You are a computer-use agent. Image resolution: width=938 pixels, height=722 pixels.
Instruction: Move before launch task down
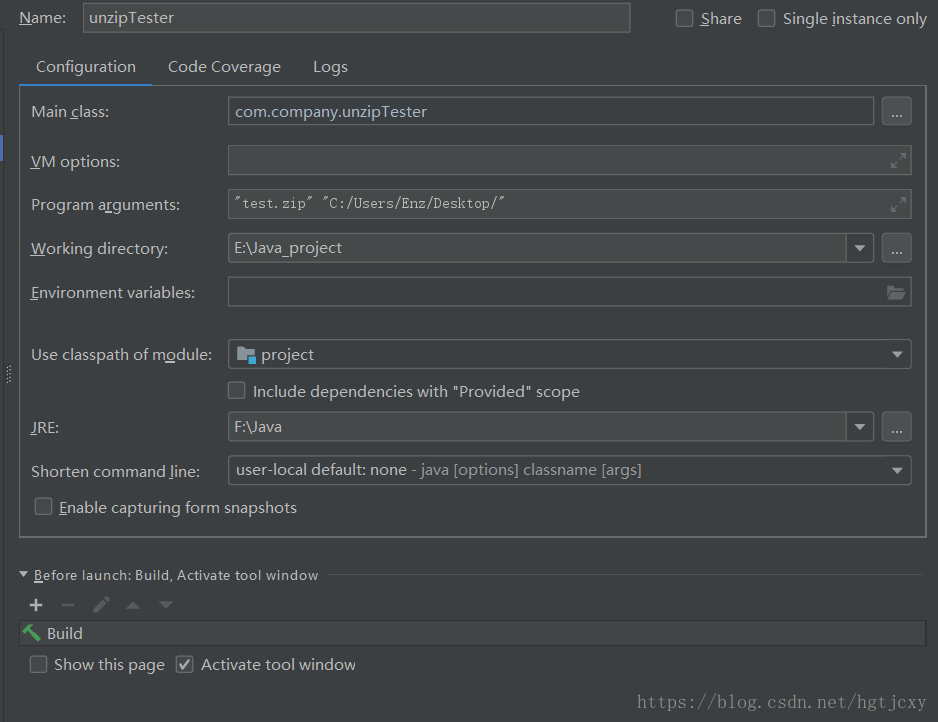point(166,605)
